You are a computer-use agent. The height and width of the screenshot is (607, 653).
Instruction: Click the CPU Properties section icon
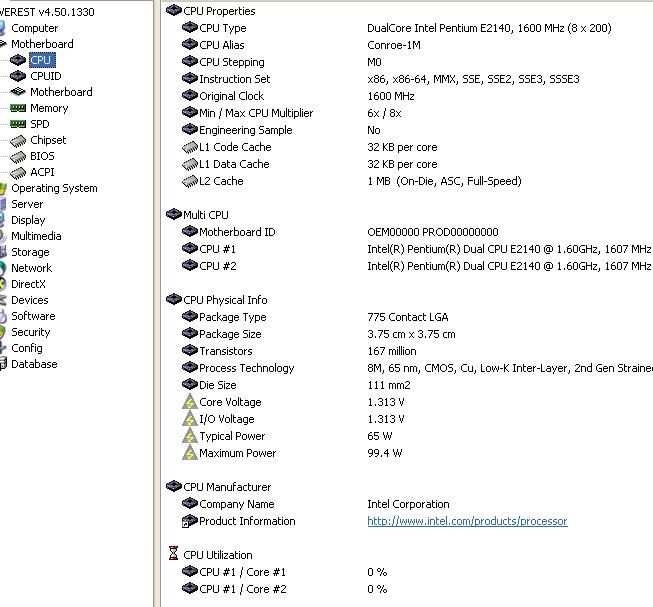click(x=174, y=10)
